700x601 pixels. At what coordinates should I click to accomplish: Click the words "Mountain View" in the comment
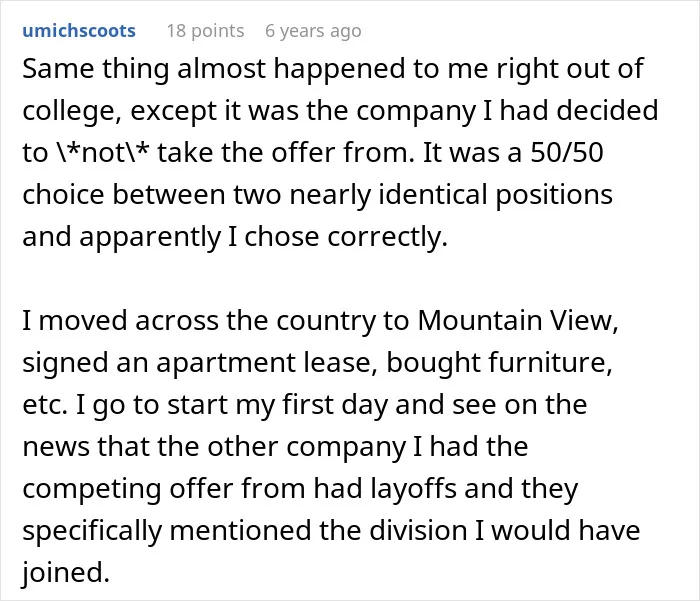click(x=518, y=321)
